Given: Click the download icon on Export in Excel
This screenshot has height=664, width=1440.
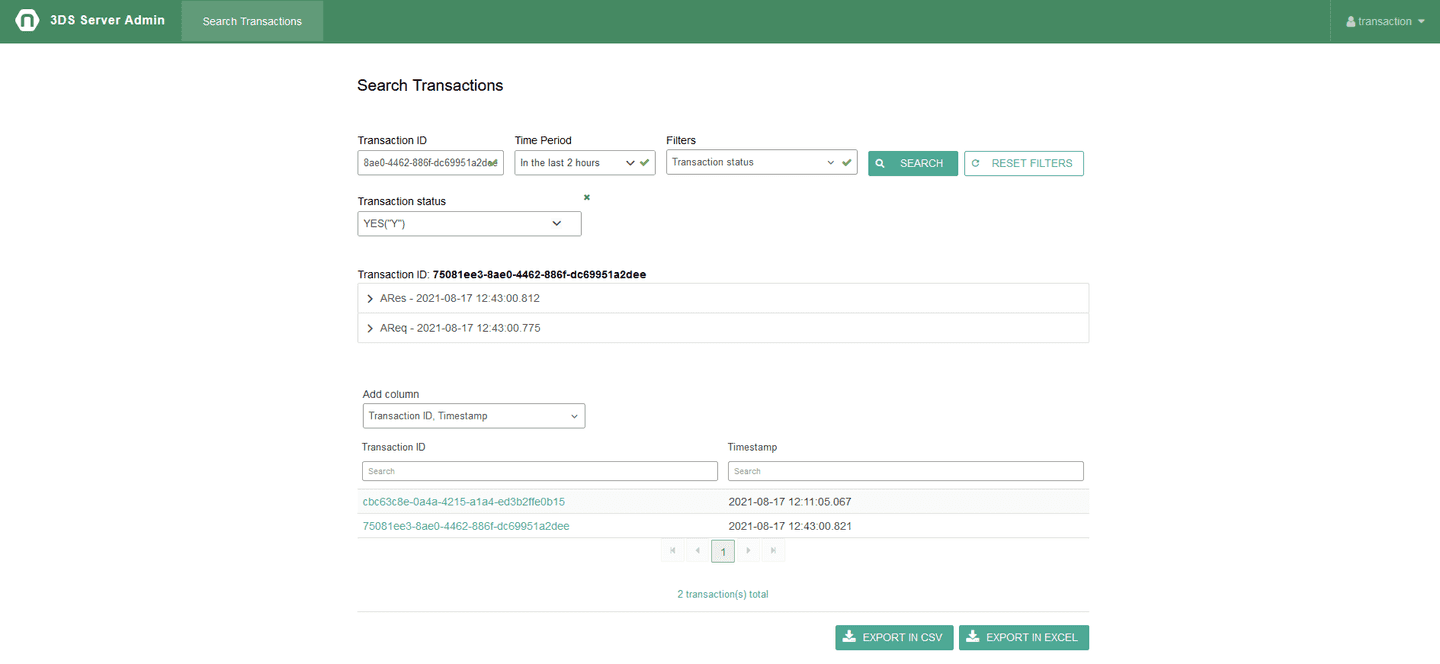Looking at the screenshot, I should [x=972, y=637].
